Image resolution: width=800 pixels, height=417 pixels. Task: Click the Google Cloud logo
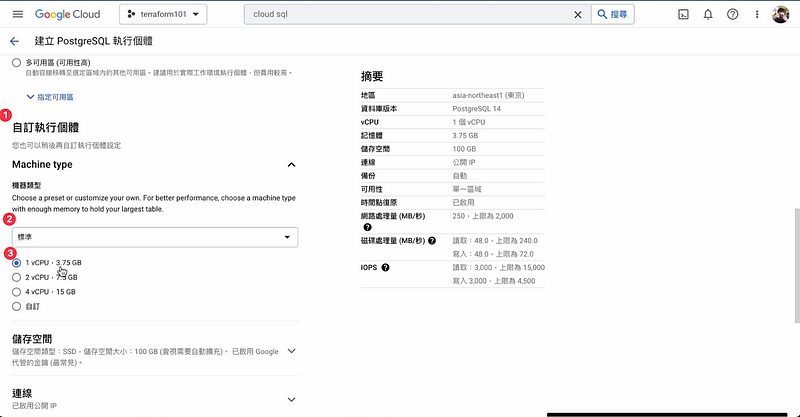pos(67,14)
